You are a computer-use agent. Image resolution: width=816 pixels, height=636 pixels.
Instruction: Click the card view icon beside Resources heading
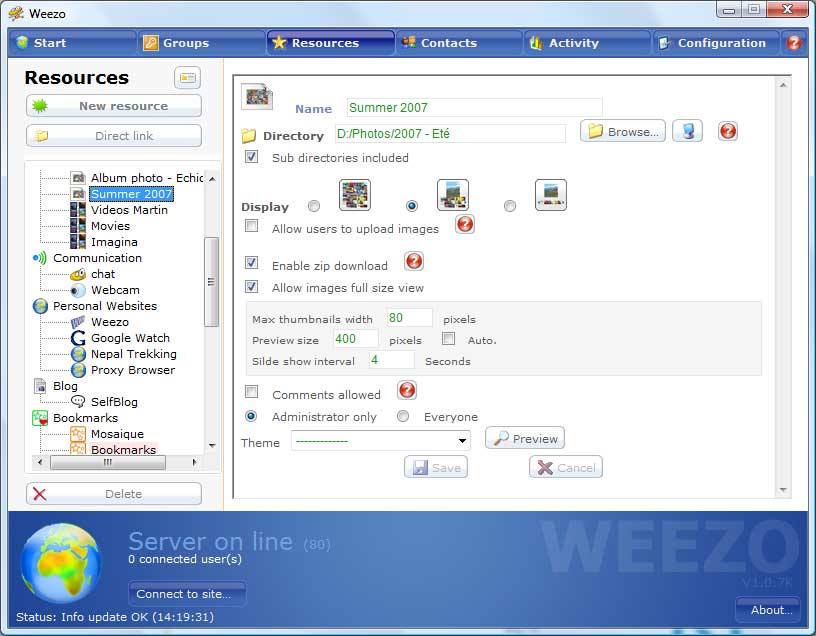187,78
